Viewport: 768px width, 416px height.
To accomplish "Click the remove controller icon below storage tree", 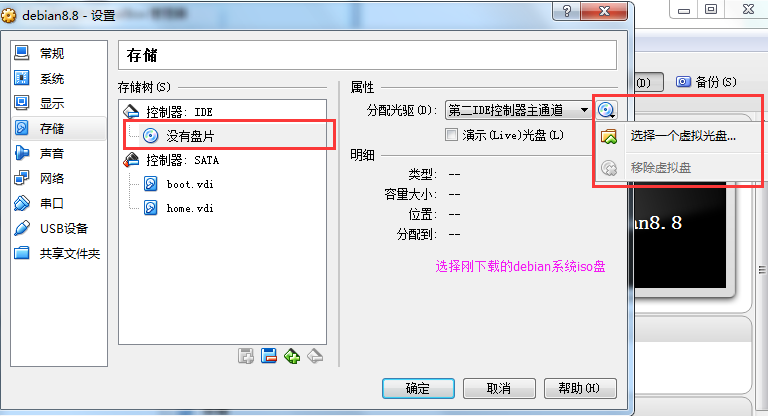I will [269, 356].
